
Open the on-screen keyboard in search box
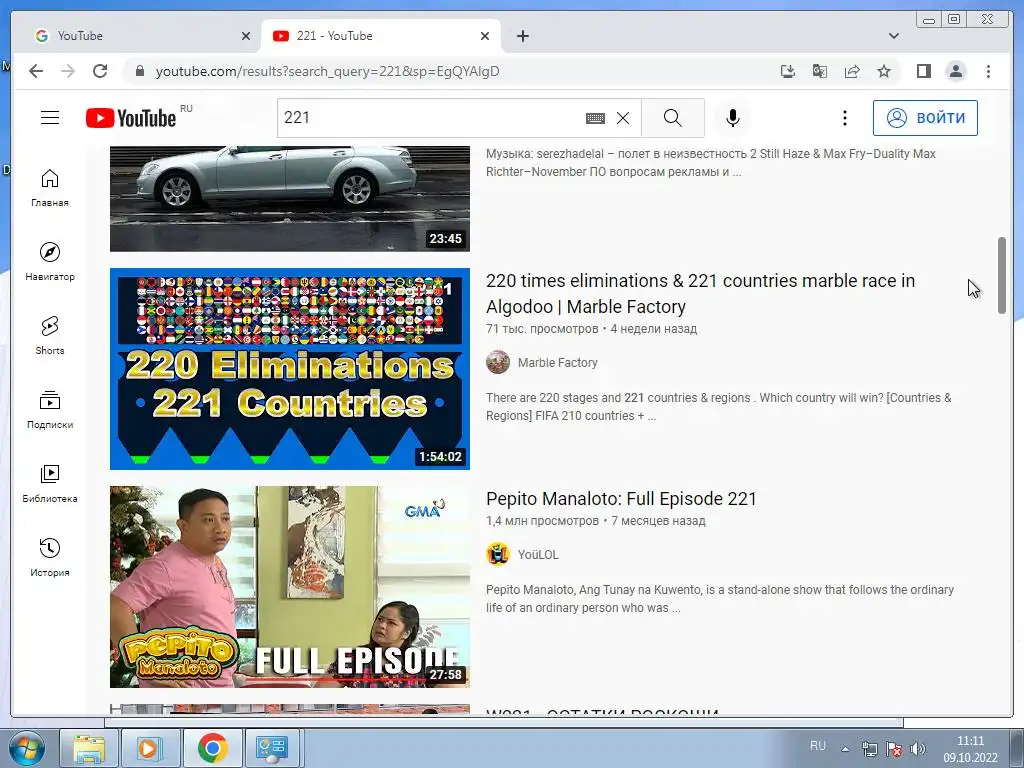pyautogui.click(x=595, y=118)
